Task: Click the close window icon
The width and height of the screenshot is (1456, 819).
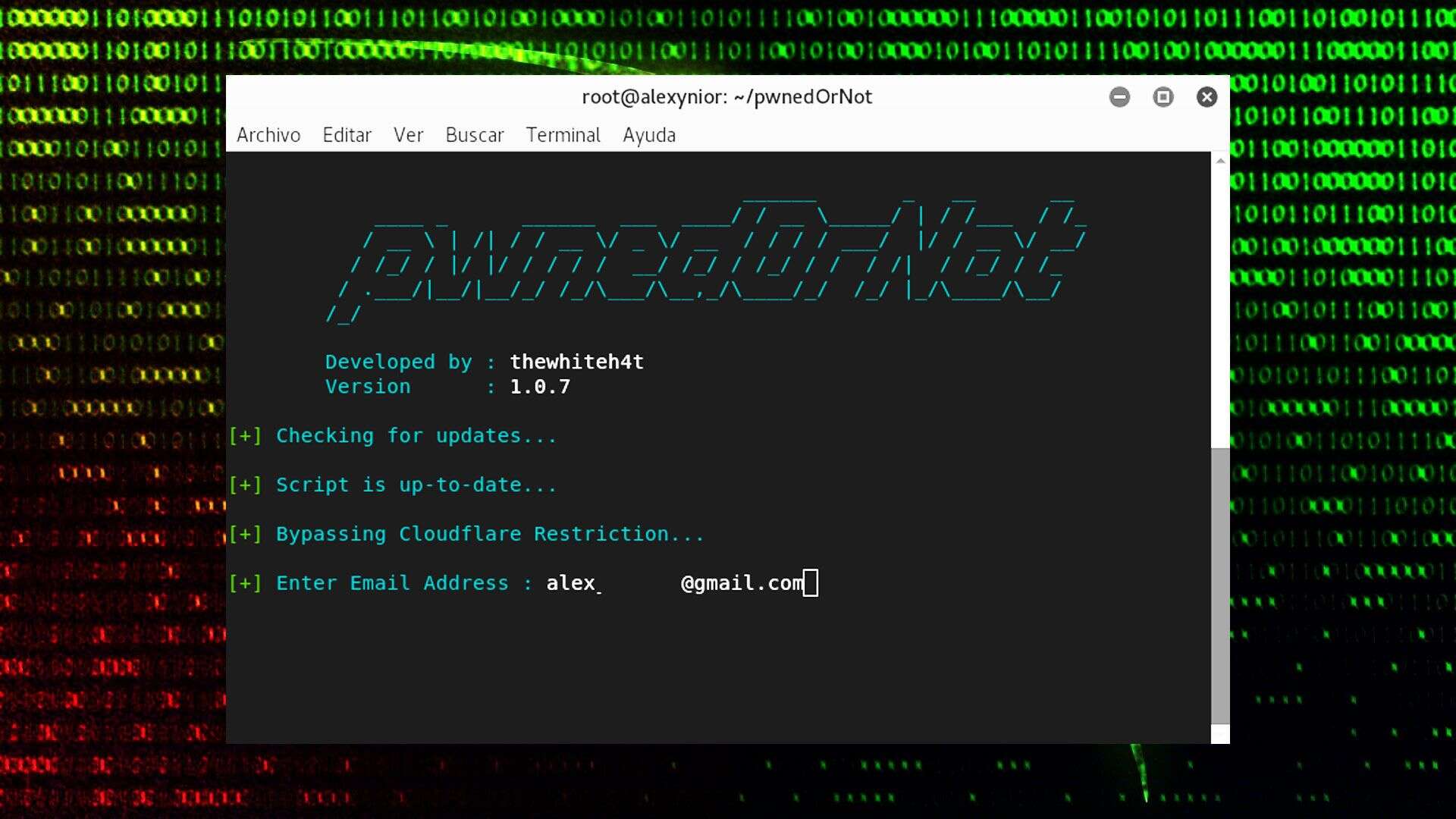Action: click(x=1207, y=97)
